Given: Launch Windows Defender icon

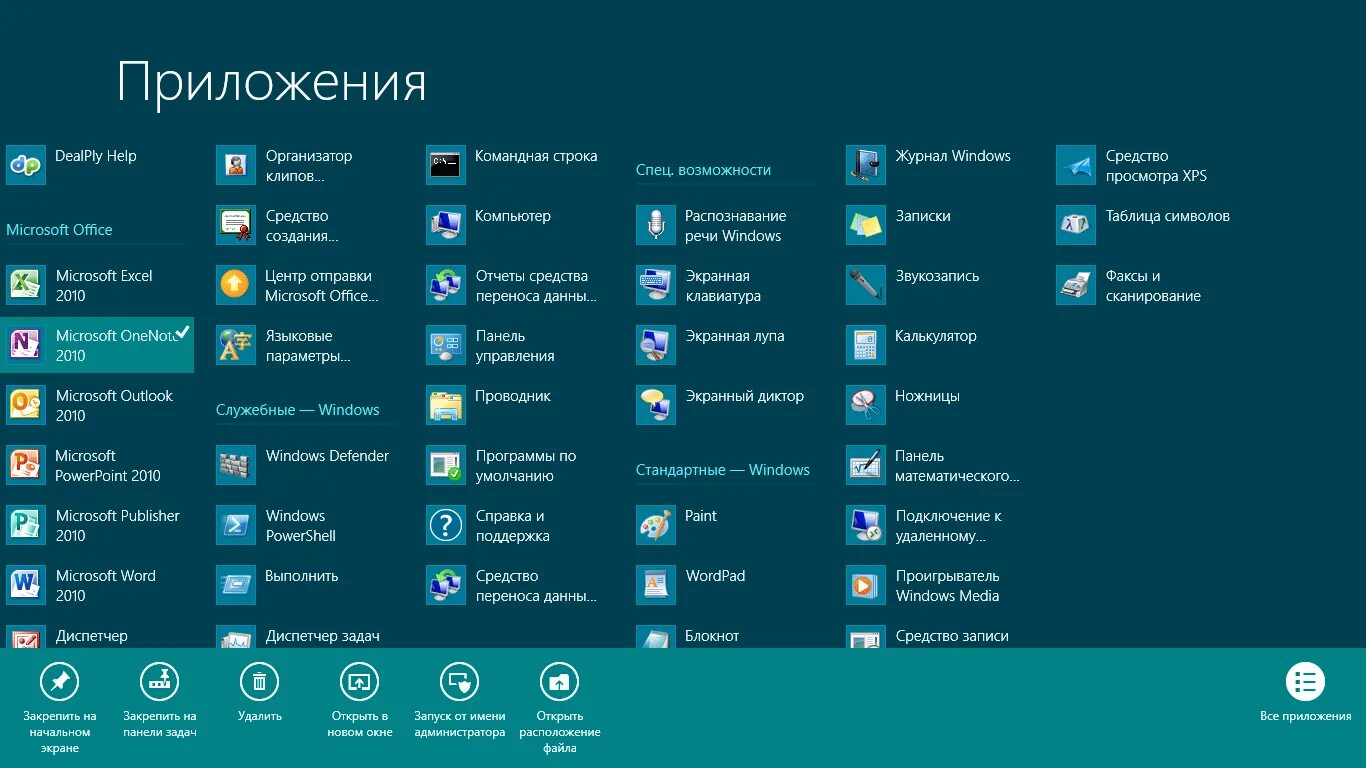Looking at the screenshot, I should [236, 465].
